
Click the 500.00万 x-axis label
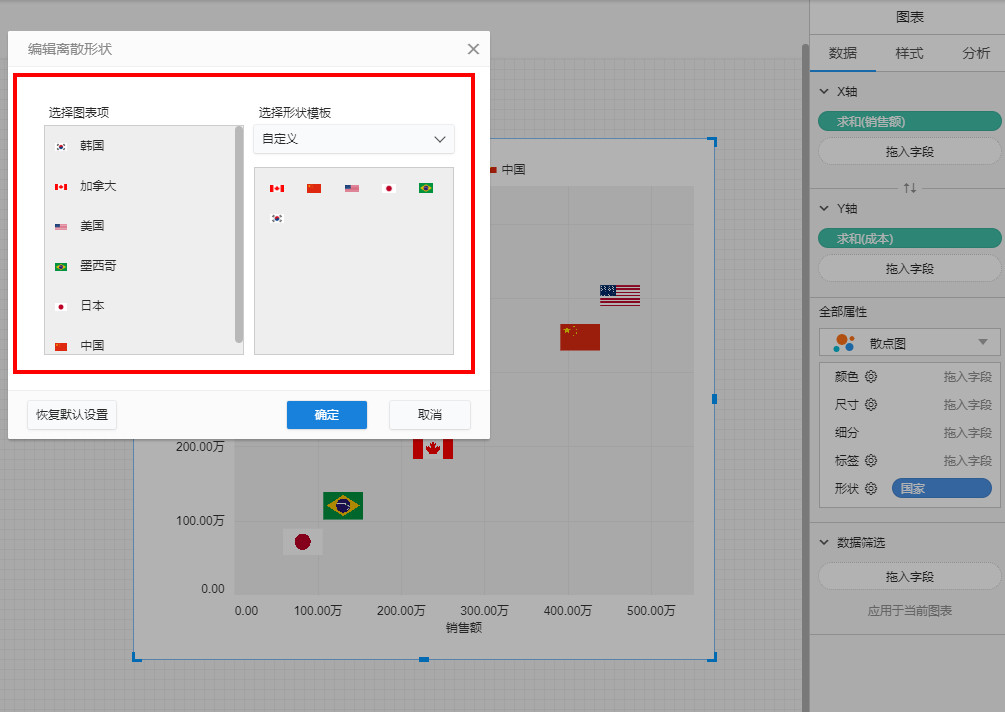[x=651, y=611]
